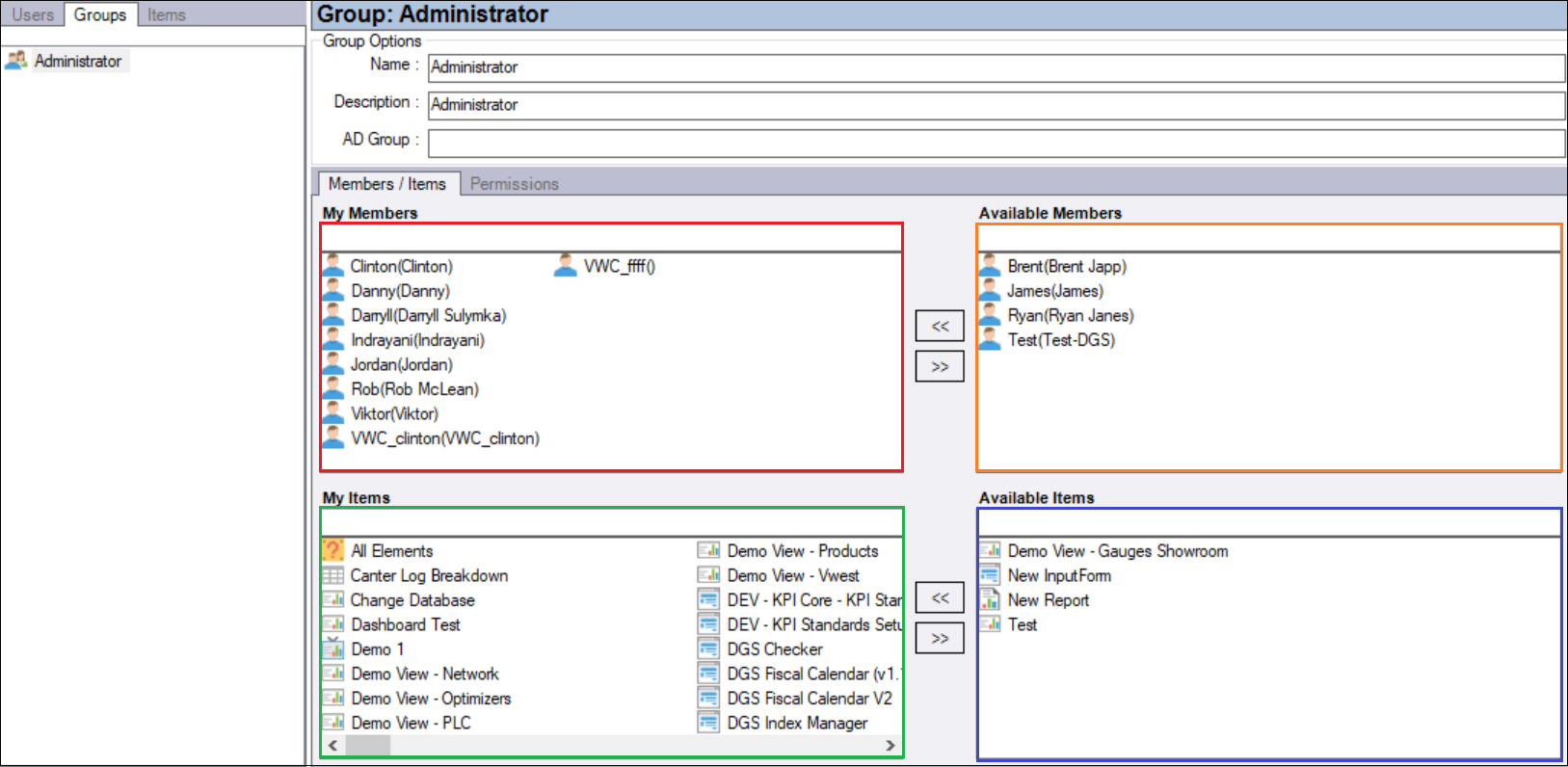Click into the AD Group input field
1568x767 pixels.
996,143
